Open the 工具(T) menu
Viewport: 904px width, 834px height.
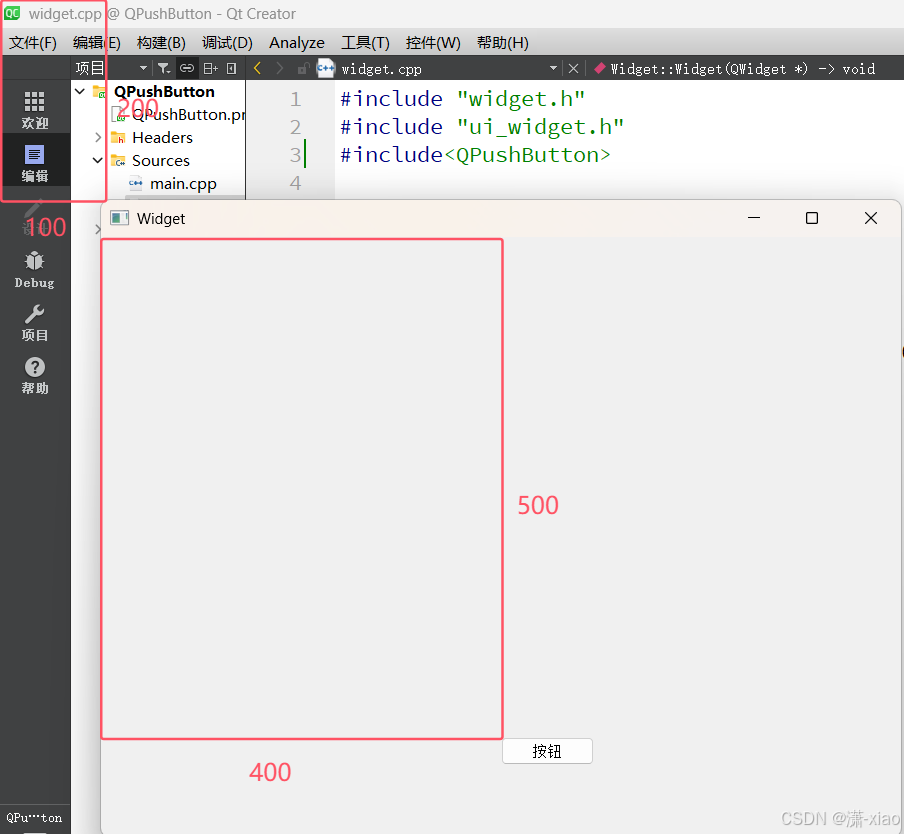point(366,43)
